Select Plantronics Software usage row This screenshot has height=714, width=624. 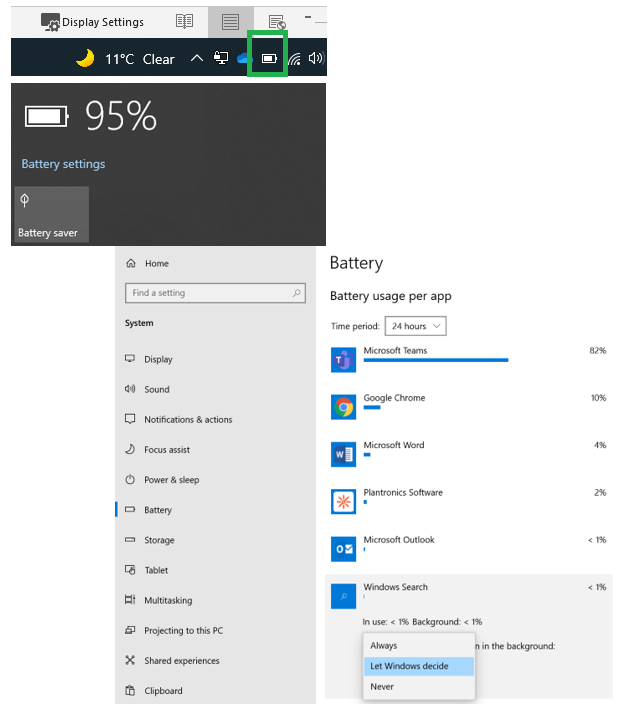tap(469, 501)
